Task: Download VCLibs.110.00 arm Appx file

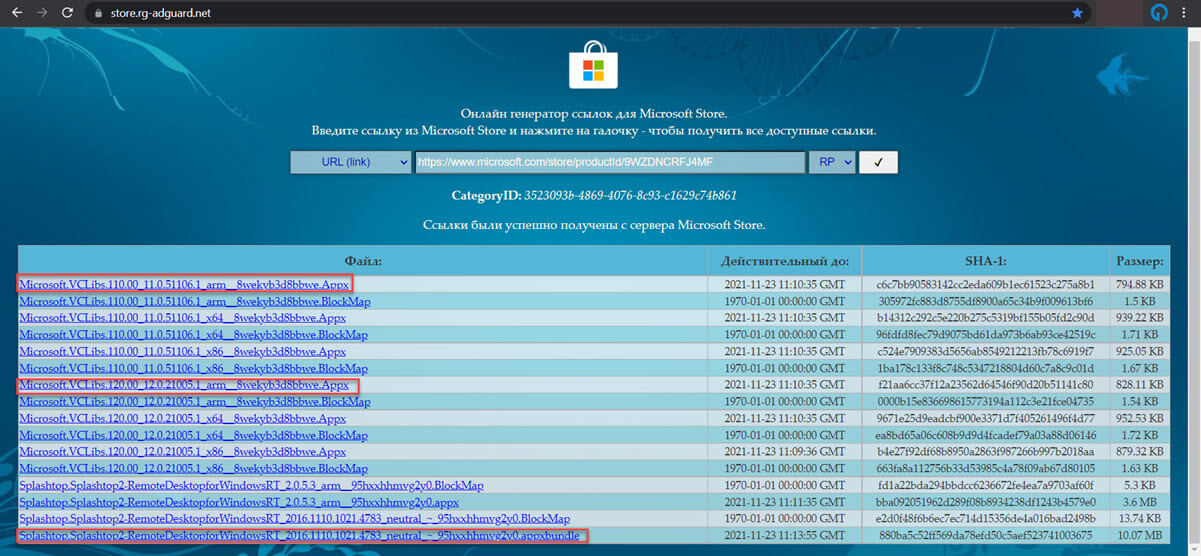Action: (x=184, y=284)
